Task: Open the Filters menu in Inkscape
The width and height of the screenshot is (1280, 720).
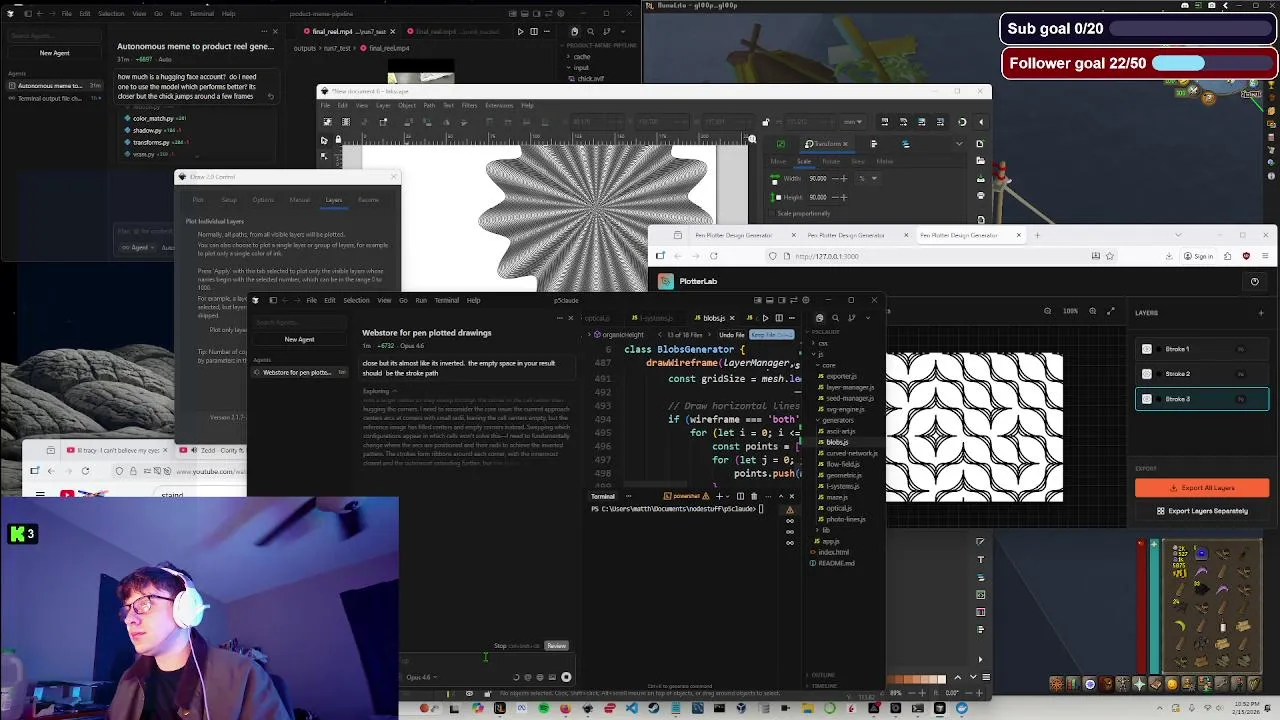Action: 469,105
